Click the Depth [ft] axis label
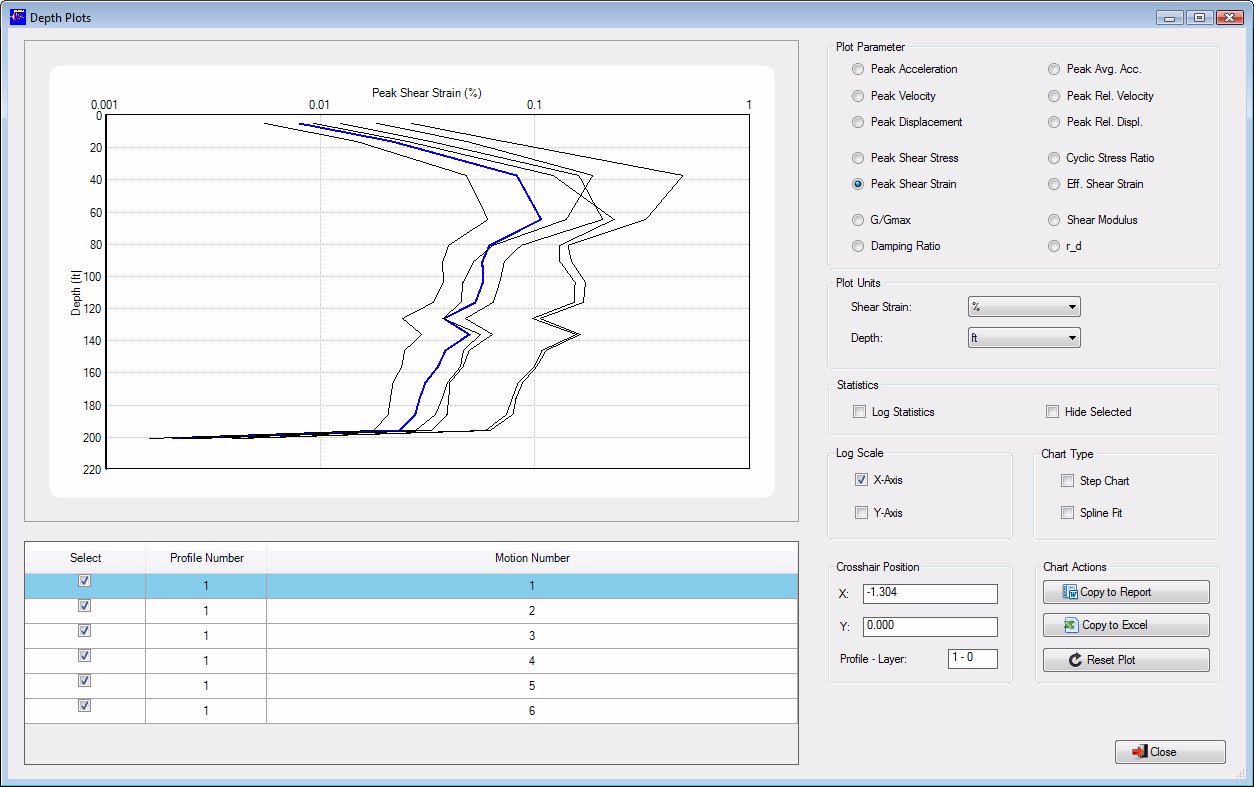The image size is (1254, 787). 76,292
